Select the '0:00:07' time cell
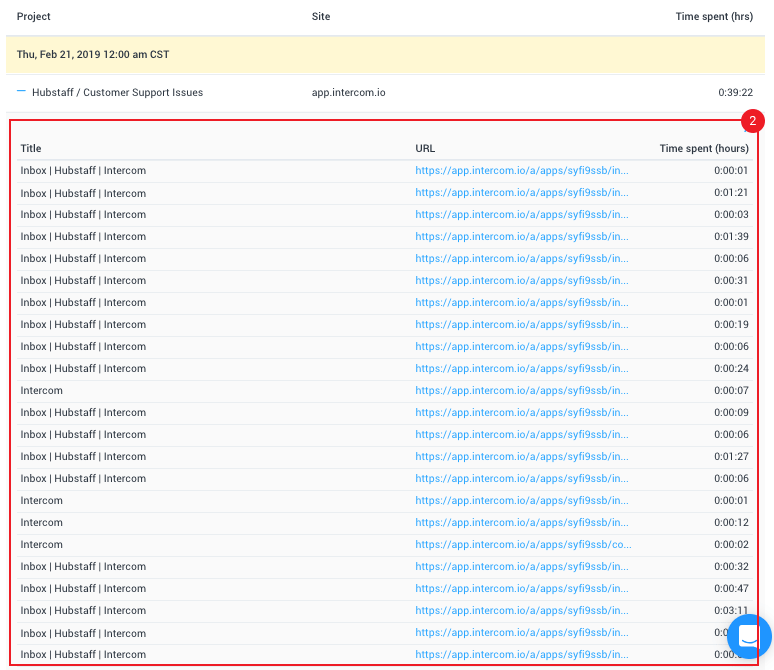Image resolution: width=774 pixels, height=670 pixels. pyautogui.click(x=731, y=391)
